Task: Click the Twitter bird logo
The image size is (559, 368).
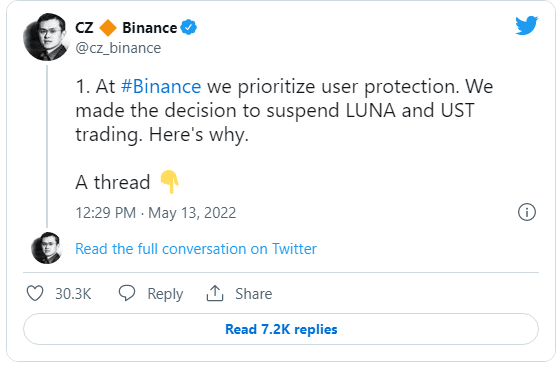Action: 527,25
